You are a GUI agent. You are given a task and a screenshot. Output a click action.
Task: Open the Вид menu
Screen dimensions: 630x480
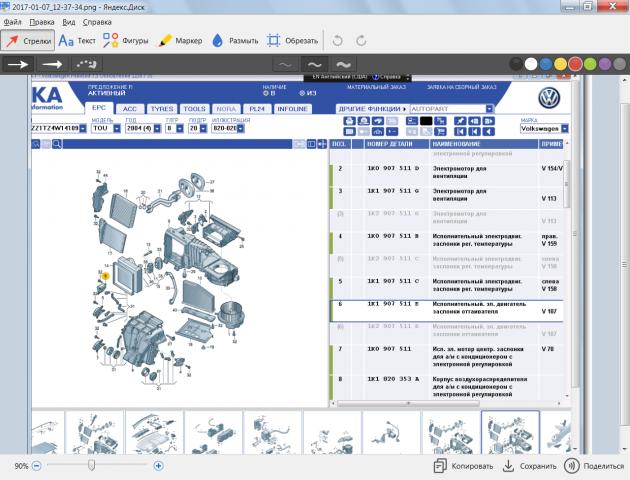[x=69, y=22]
